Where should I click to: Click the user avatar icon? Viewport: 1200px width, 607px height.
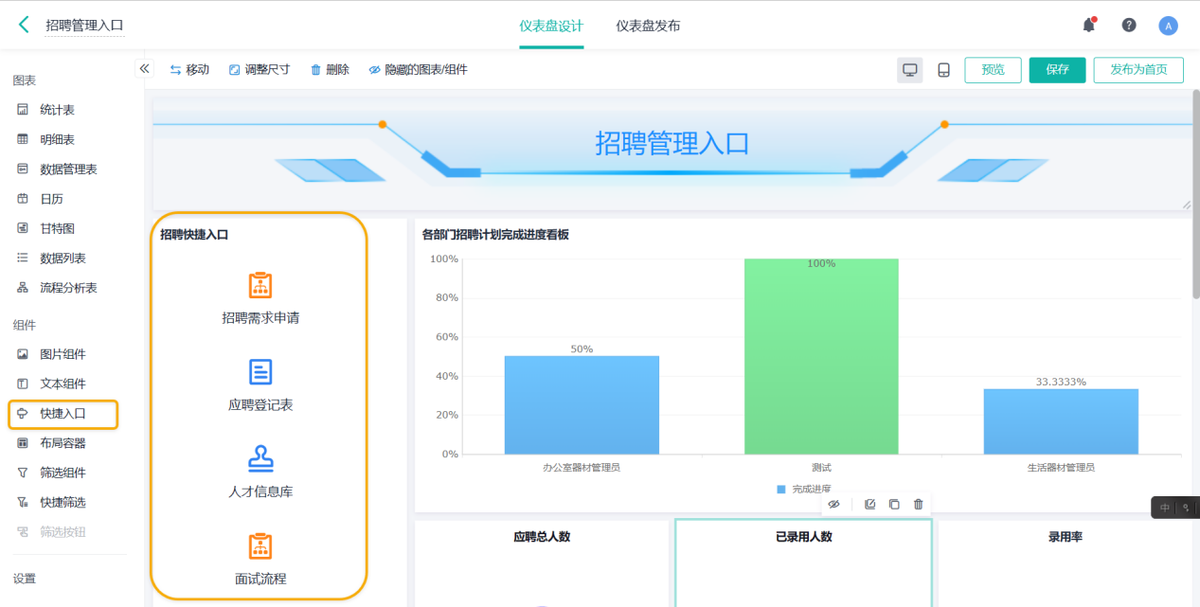click(1168, 26)
